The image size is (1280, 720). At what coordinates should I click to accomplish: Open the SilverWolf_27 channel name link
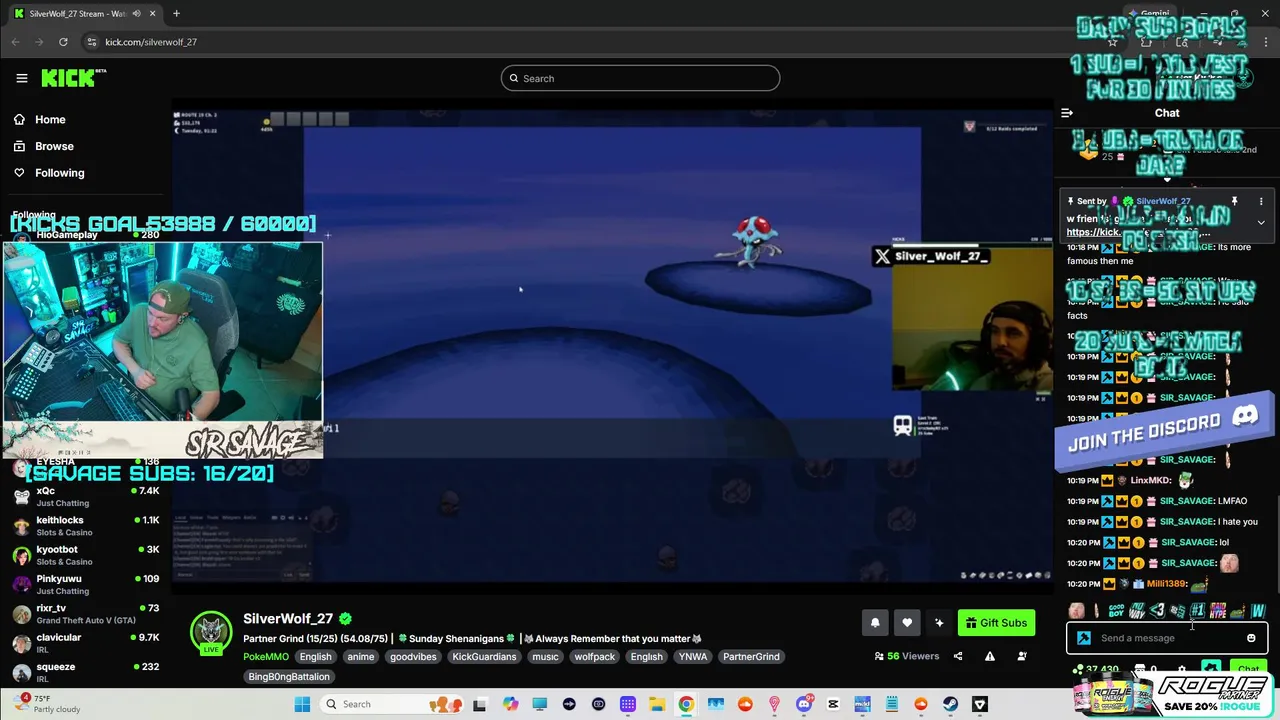288,619
